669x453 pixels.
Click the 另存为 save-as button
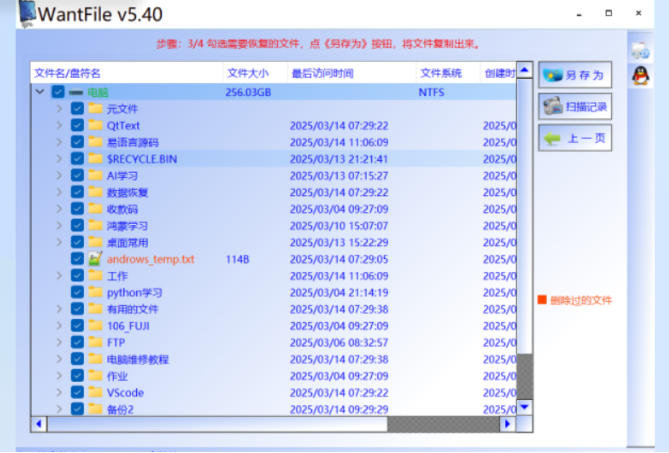(575, 75)
